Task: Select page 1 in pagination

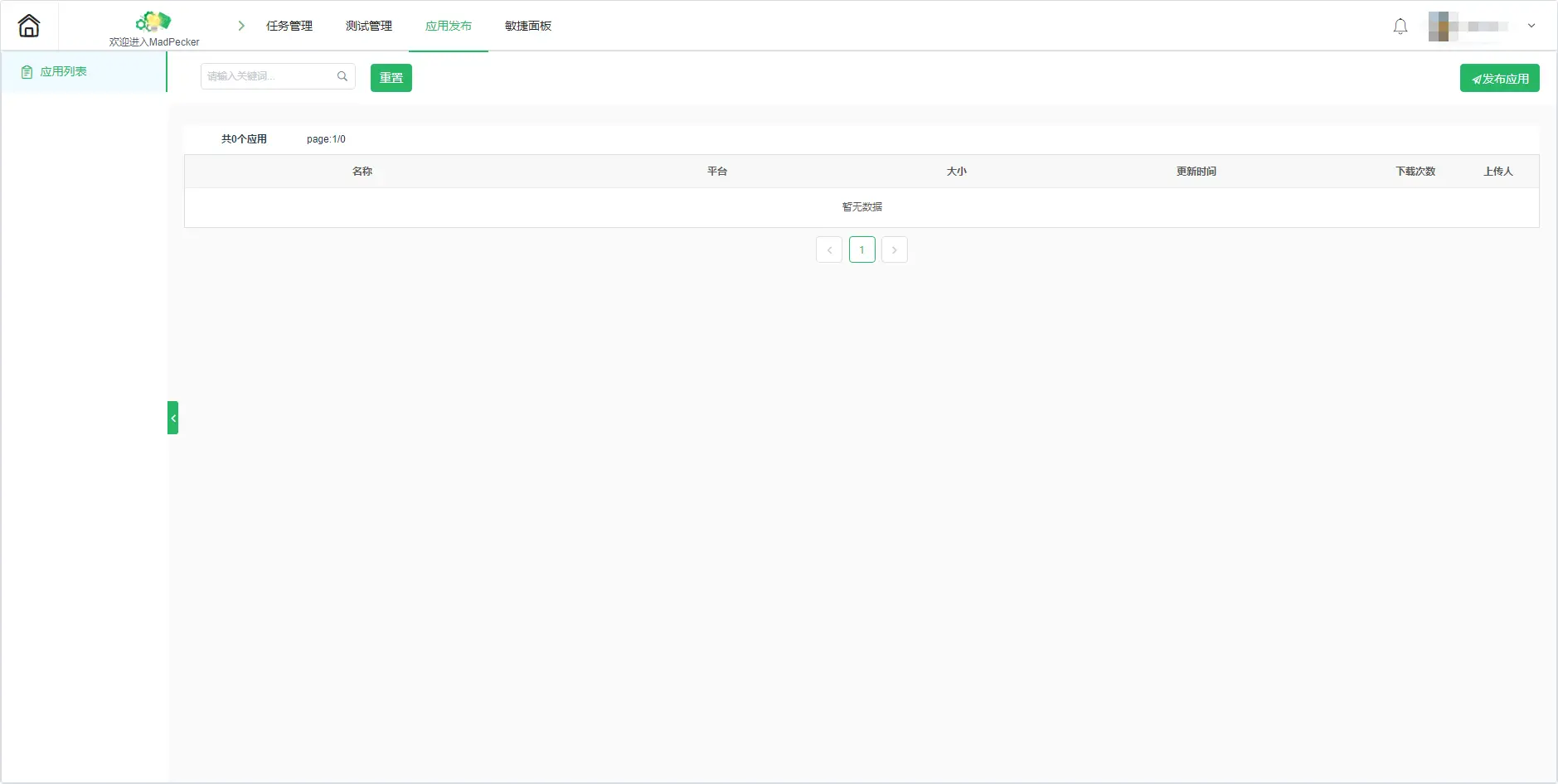Action: click(862, 249)
